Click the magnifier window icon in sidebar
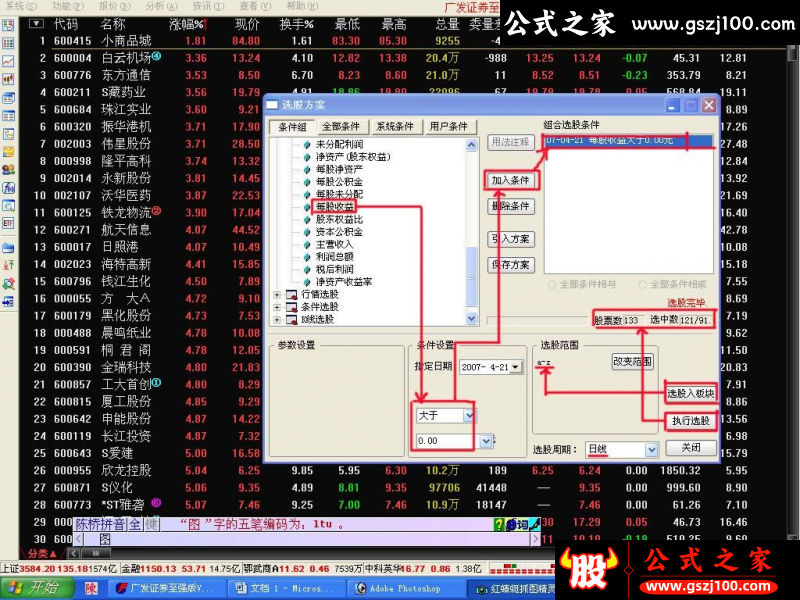Screen dimensions: 800x600 [x=8, y=206]
